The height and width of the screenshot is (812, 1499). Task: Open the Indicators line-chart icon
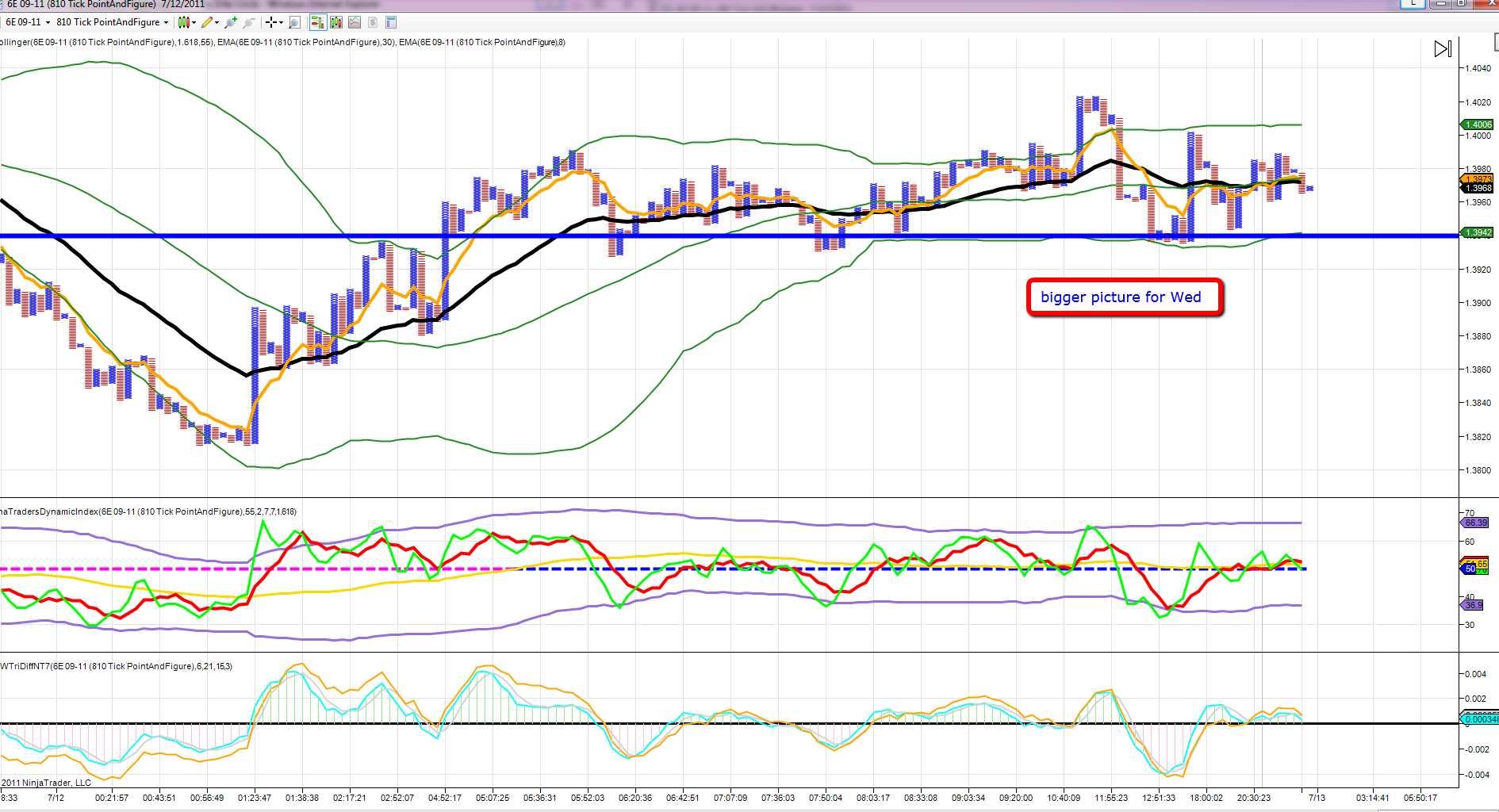(x=355, y=22)
